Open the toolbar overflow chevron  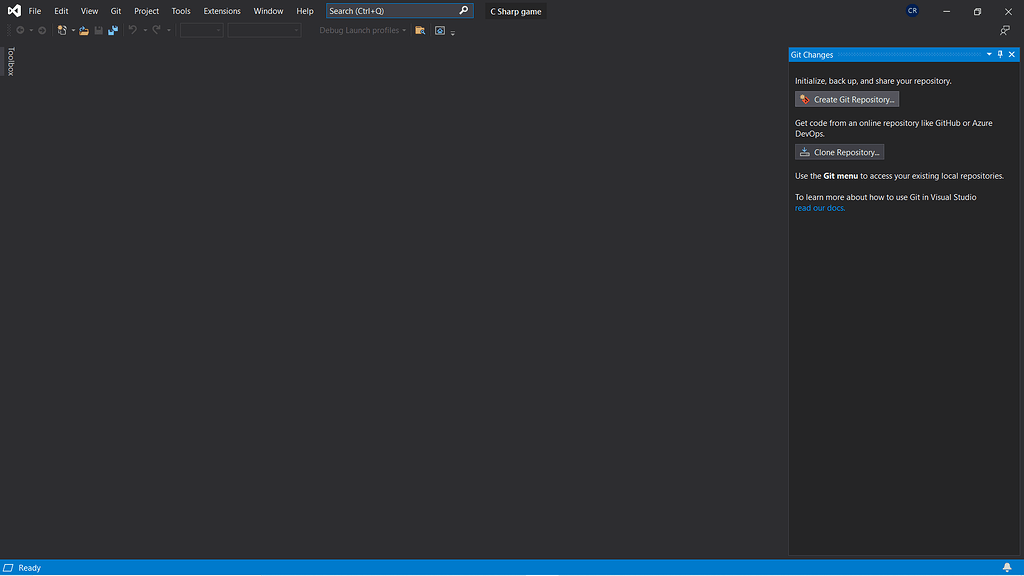(453, 32)
